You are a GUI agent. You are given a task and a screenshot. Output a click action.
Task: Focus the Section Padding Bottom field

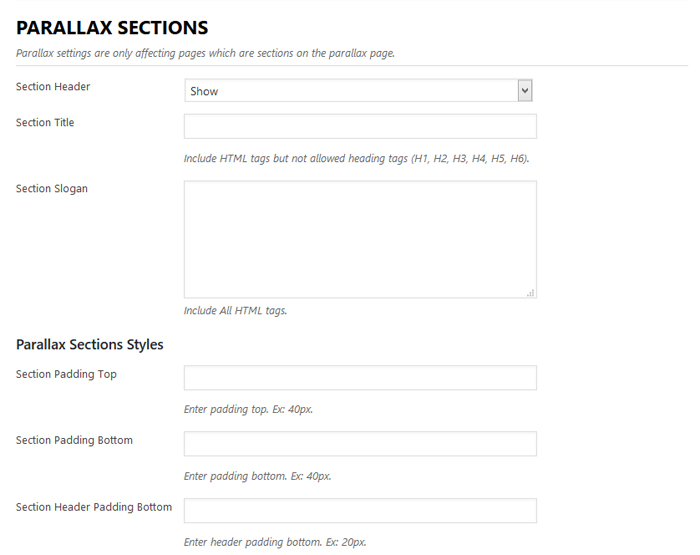coord(360,444)
